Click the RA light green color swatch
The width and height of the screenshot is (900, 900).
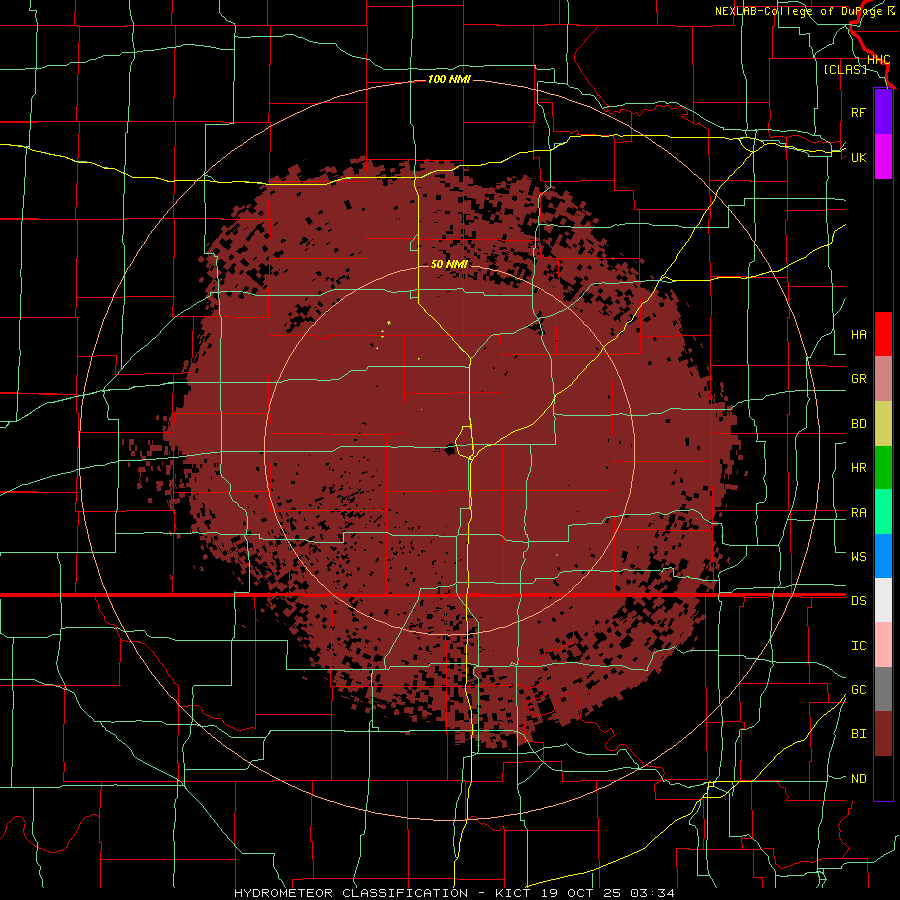[883, 512]
